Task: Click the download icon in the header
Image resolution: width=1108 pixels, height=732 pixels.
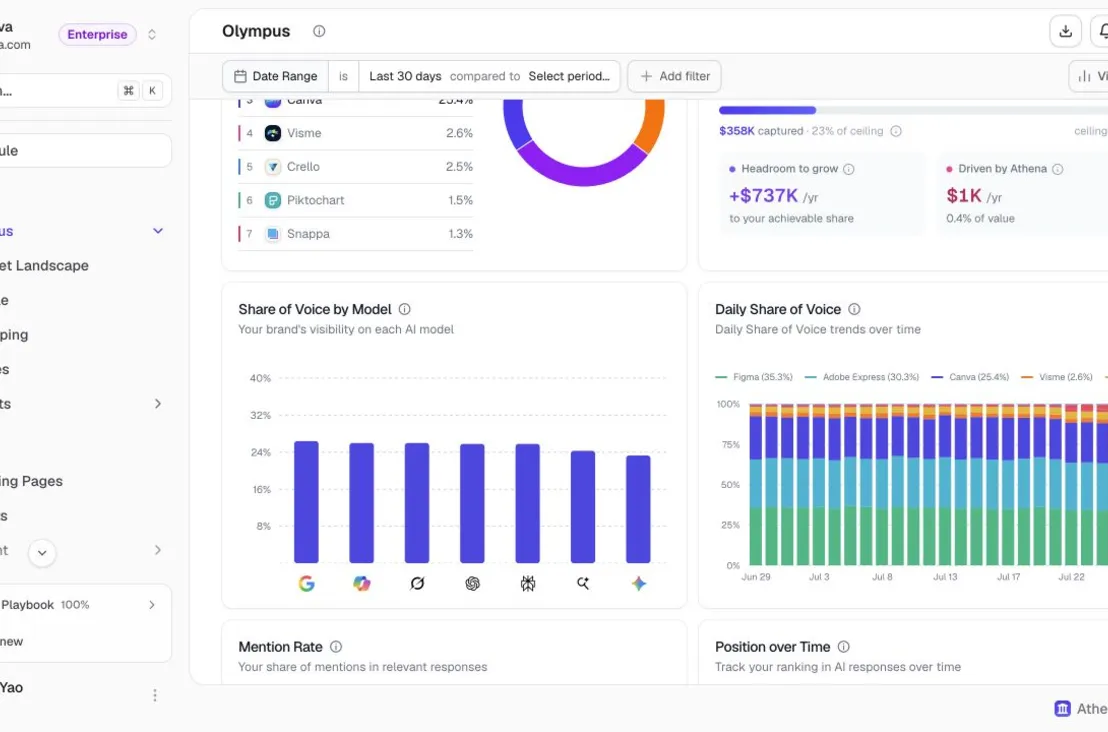Action: coord(1066,31)
